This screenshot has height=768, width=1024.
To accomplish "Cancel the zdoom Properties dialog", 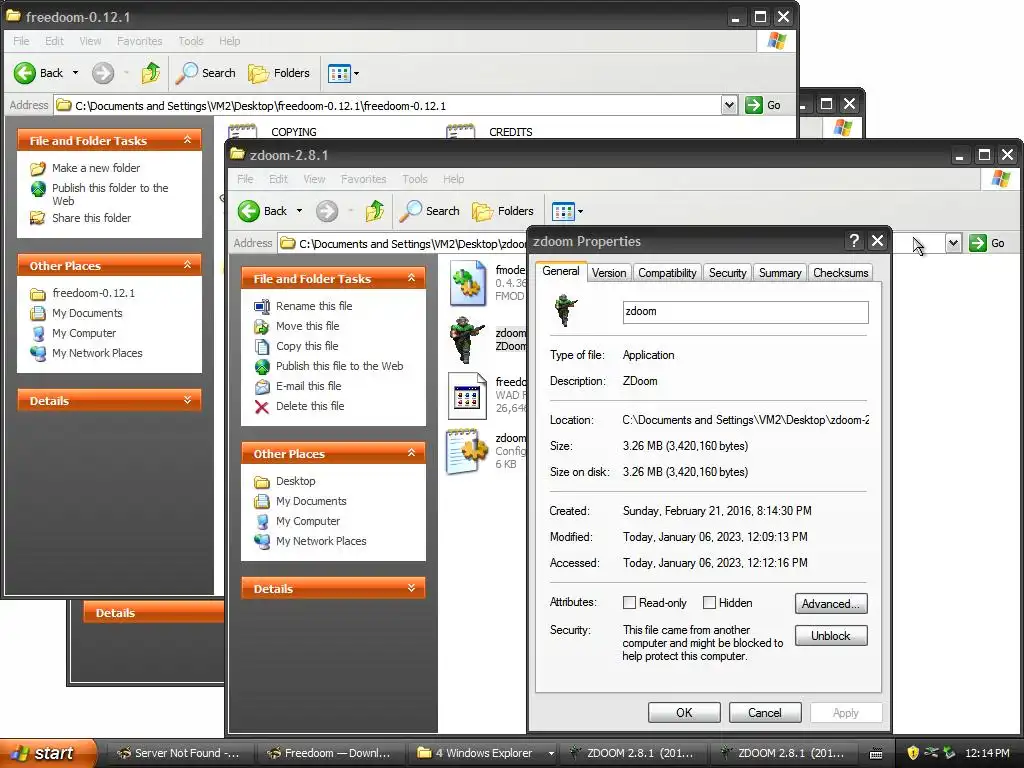I will point(765,712).
